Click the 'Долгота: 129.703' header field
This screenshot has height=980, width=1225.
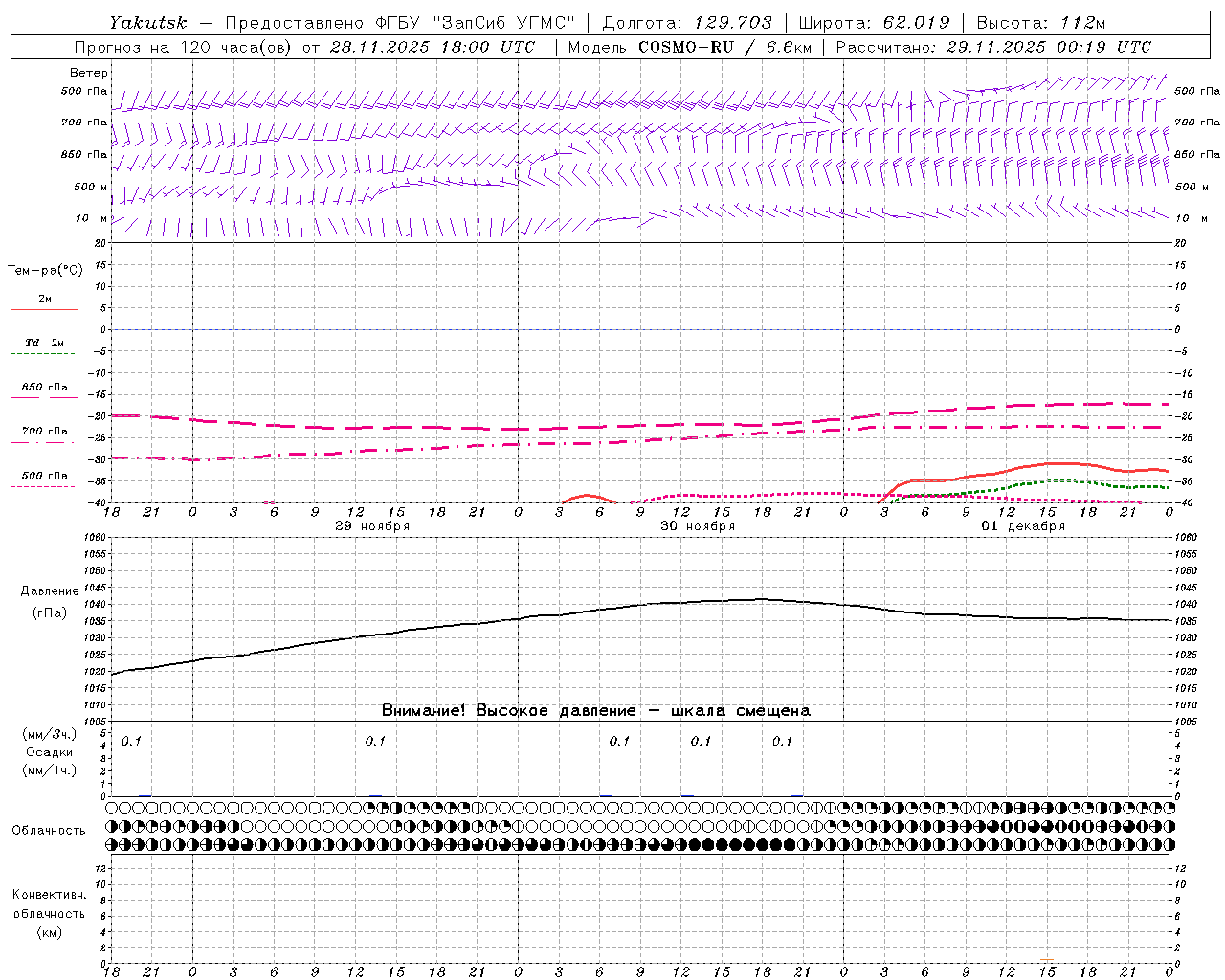(686, 23)
